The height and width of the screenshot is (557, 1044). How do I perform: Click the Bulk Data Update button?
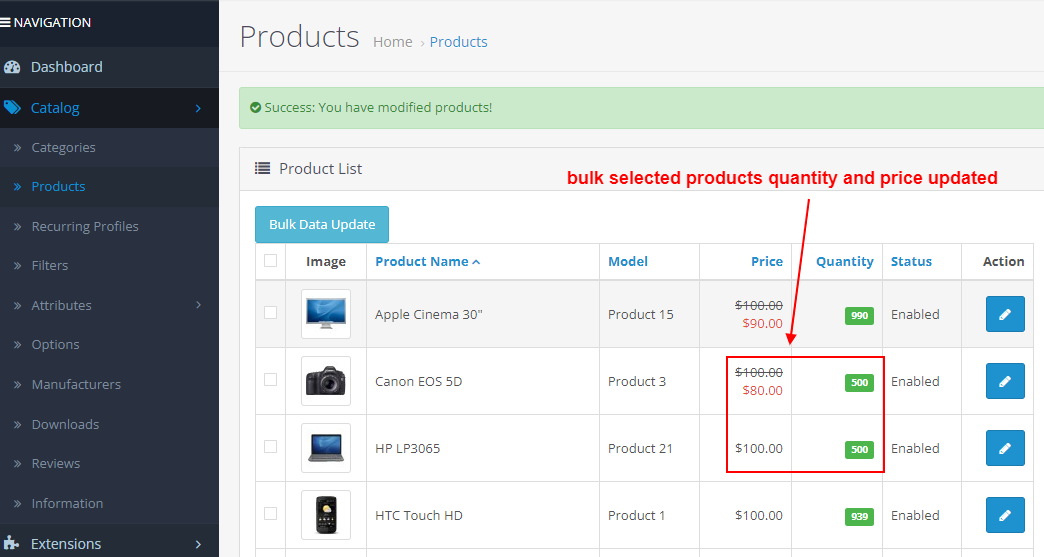[321, 225]
